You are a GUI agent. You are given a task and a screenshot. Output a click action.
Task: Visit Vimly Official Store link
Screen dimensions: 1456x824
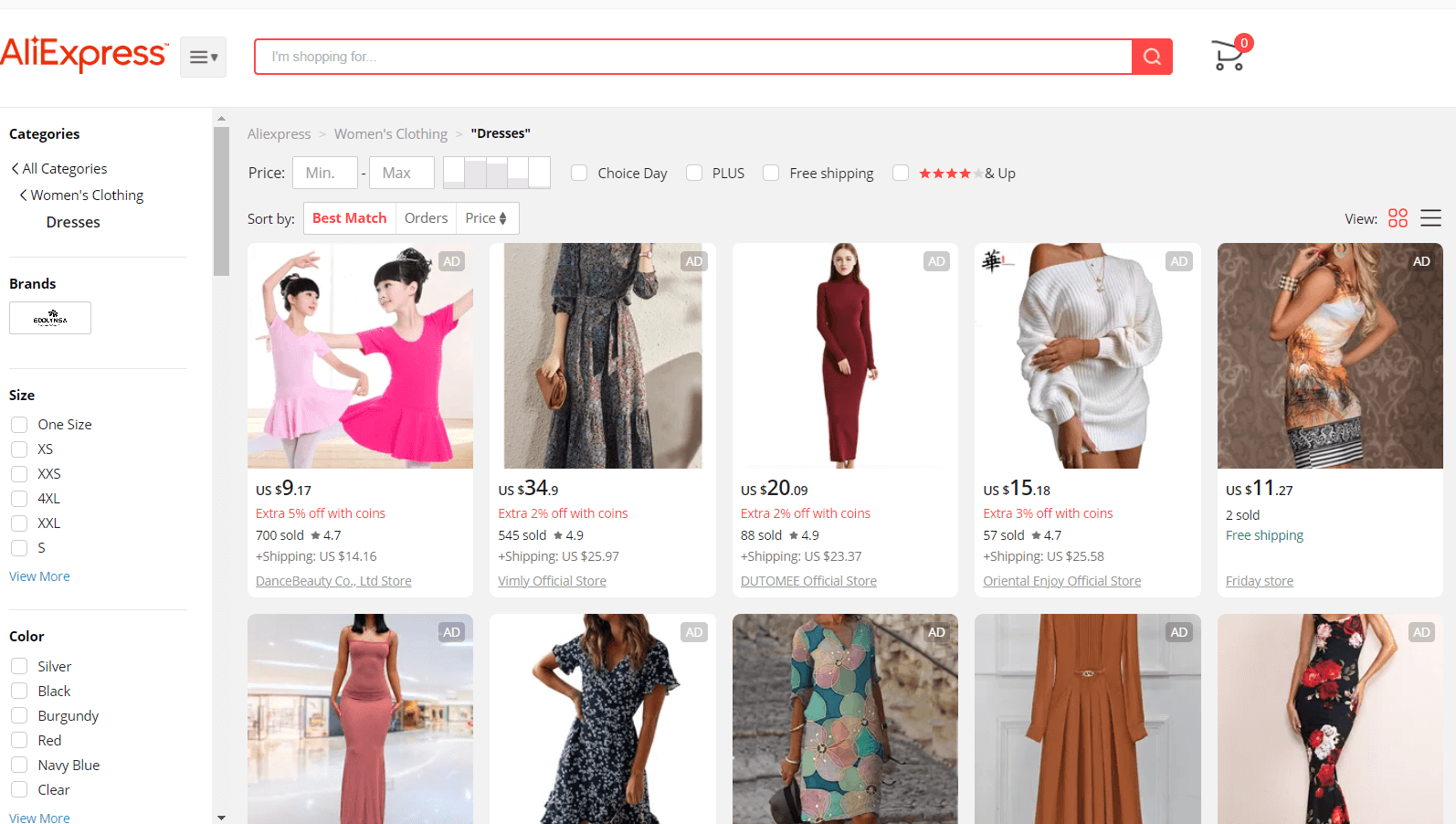tap(552, 581)
